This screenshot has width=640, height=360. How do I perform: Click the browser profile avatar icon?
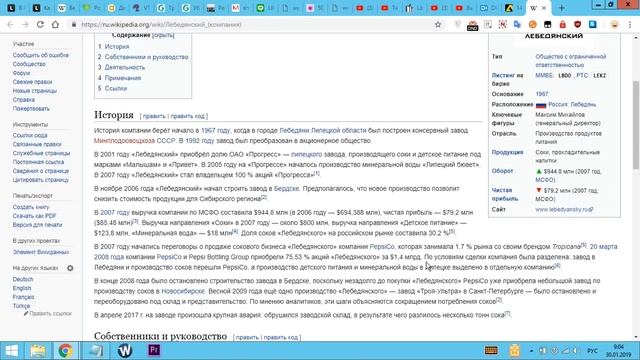[615, 24]
